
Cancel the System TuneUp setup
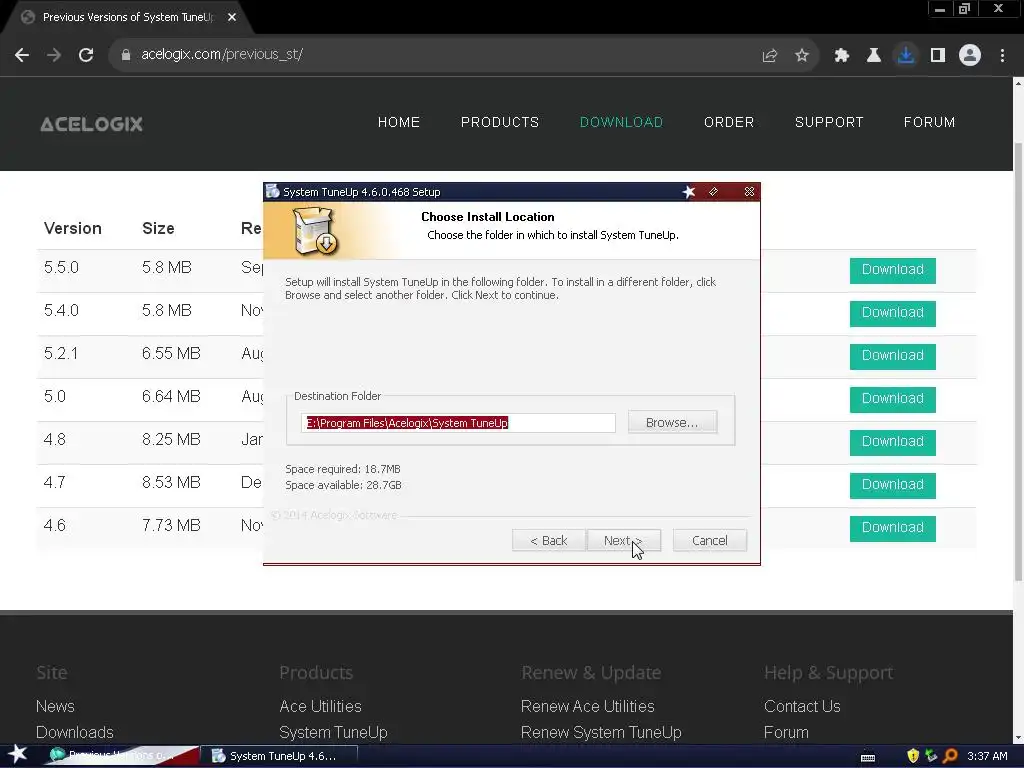tap(709, 541)
